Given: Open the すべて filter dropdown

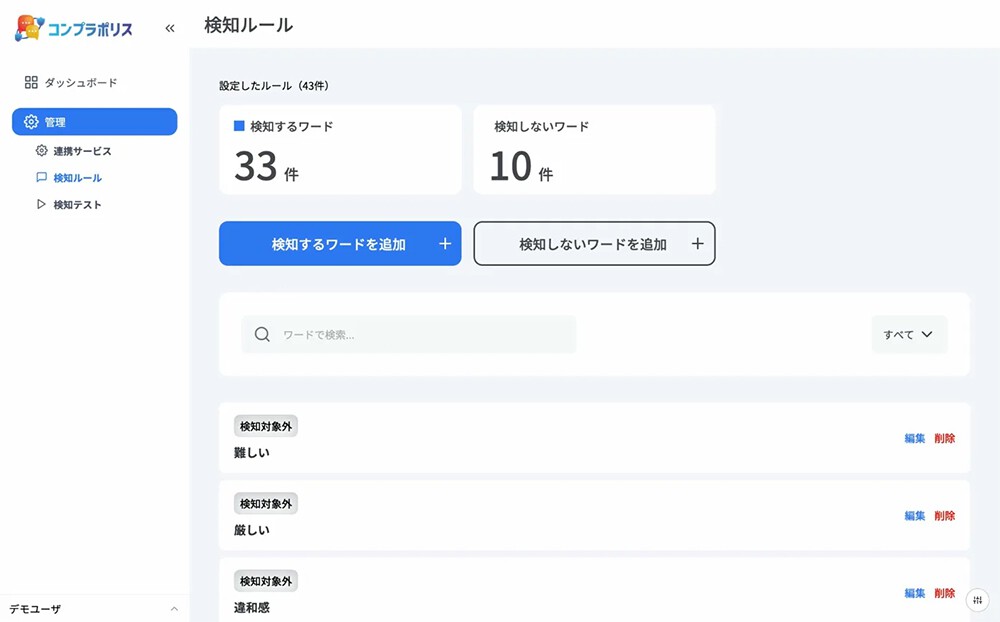Looking at the screenshot, I should (x=908, y=334).
